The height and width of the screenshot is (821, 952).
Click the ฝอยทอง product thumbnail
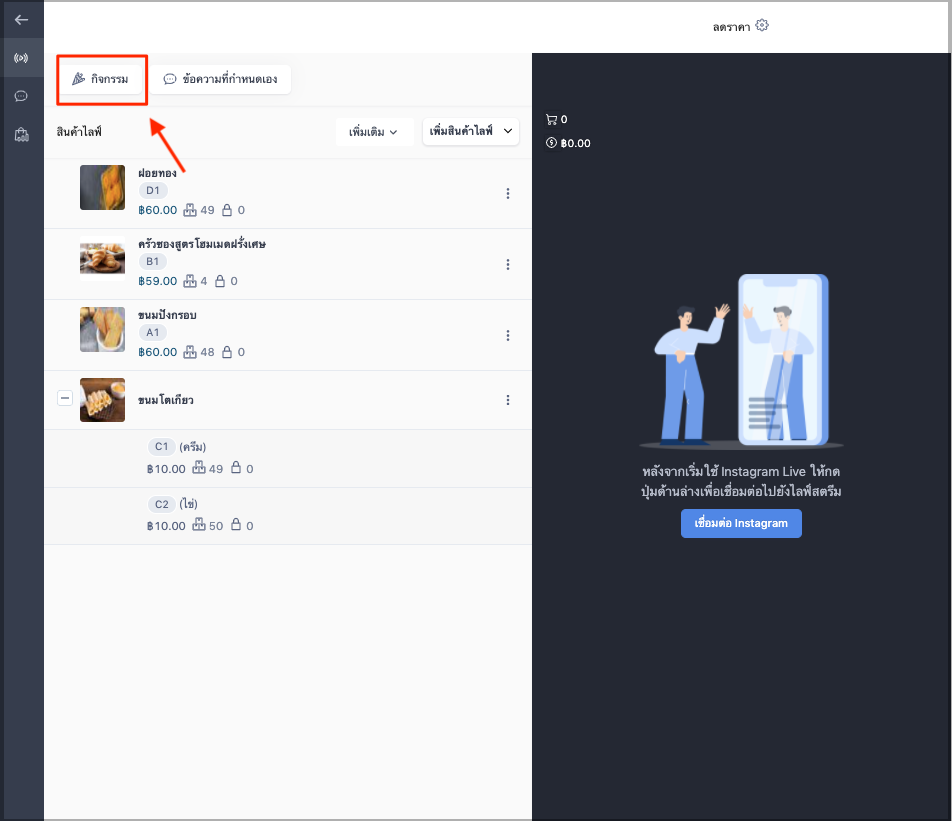pyautogui.click(x=103, y=188)
